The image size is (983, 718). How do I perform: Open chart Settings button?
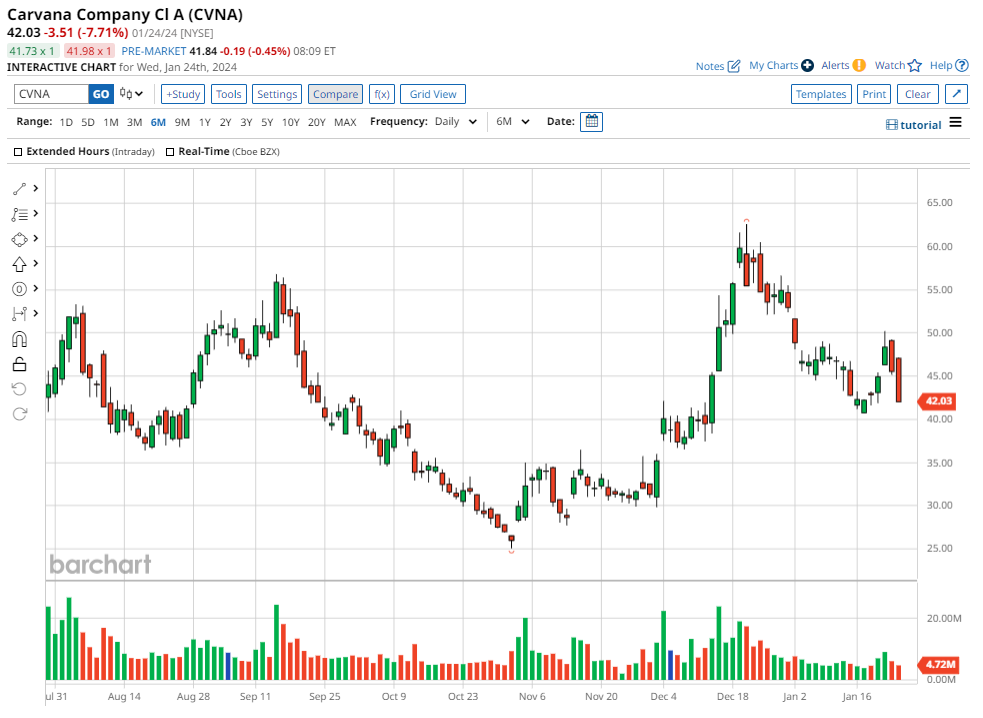pyautogui.click(x=277, y=94)
